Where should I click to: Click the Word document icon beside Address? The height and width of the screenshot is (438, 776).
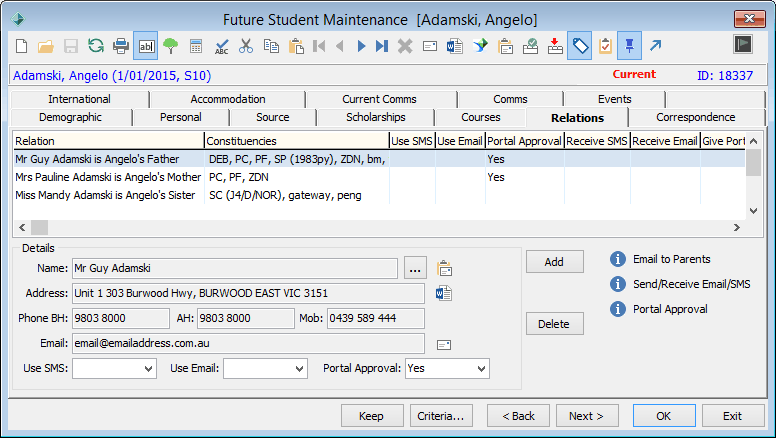click(x=443, y=293)
